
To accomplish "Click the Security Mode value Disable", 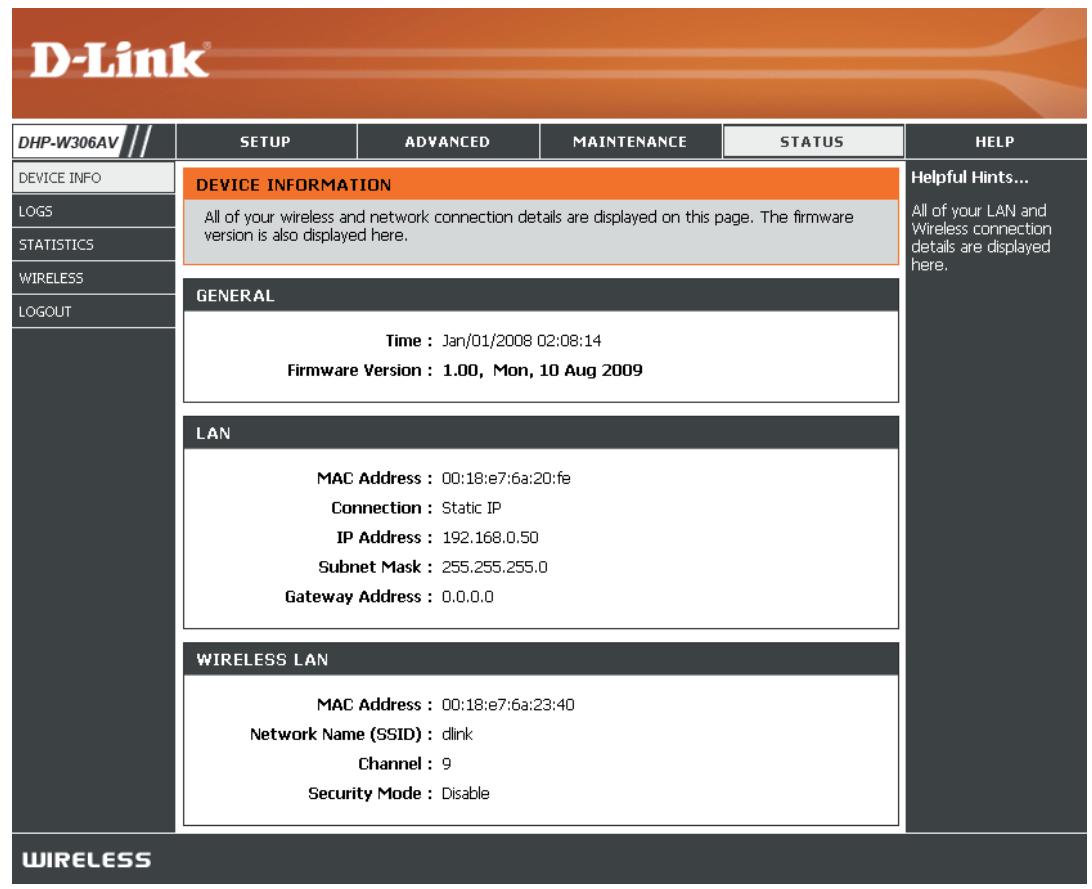I will point(465,794).
